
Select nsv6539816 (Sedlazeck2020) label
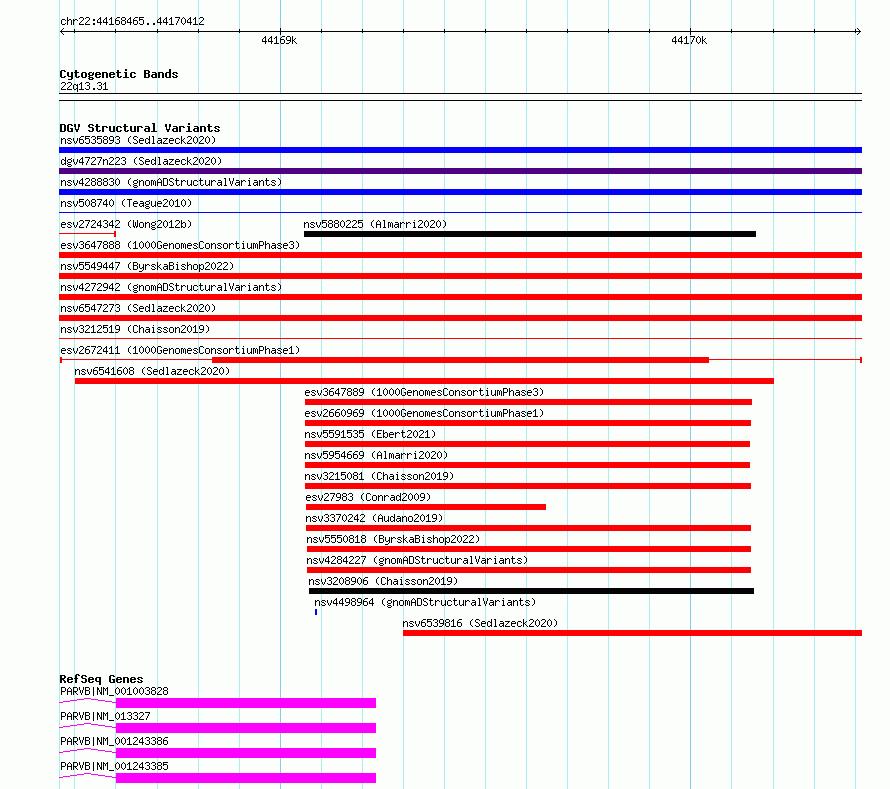coord(480,623)
